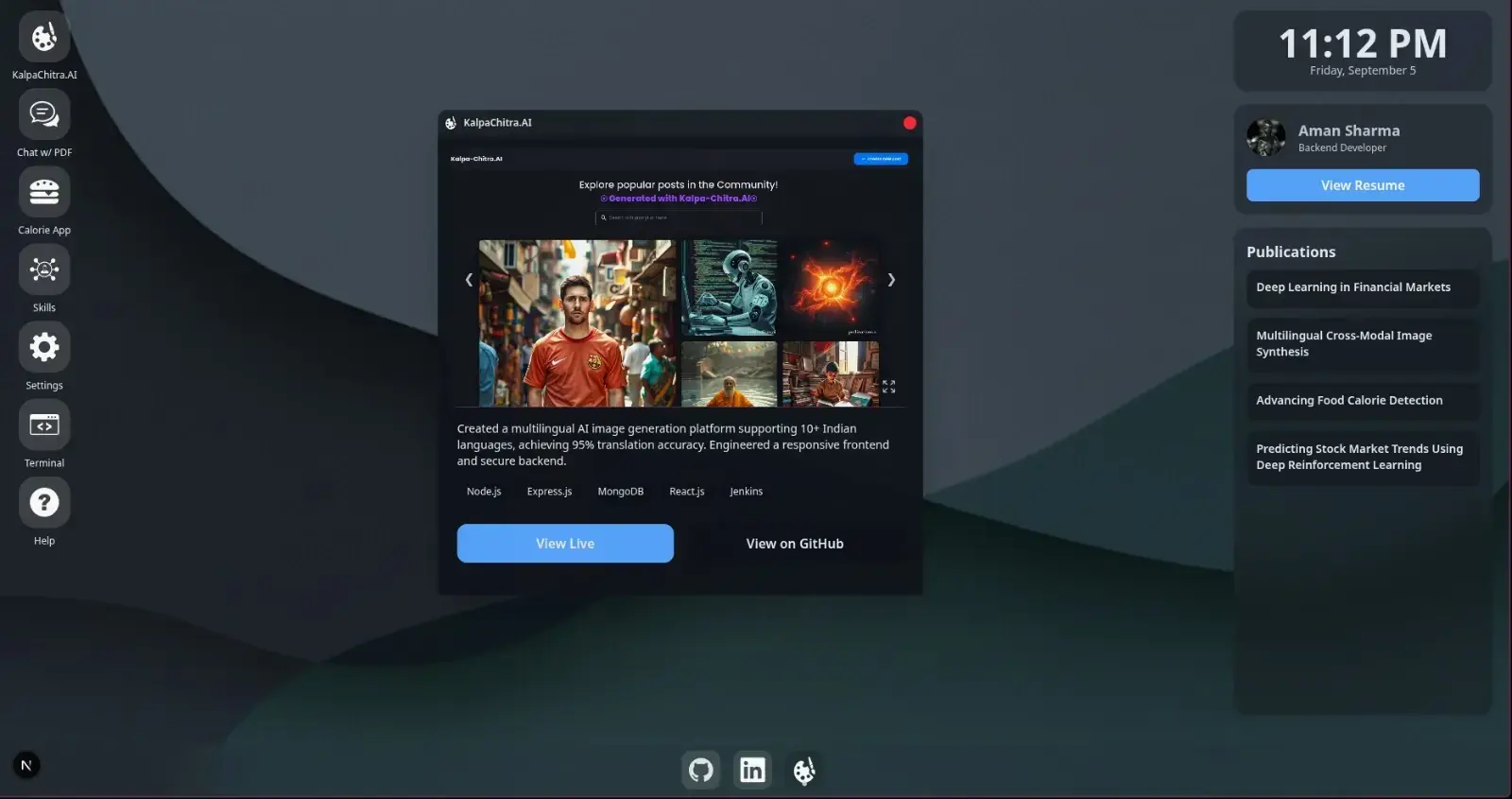Click the View on GitHub button

tap(795, 544)
